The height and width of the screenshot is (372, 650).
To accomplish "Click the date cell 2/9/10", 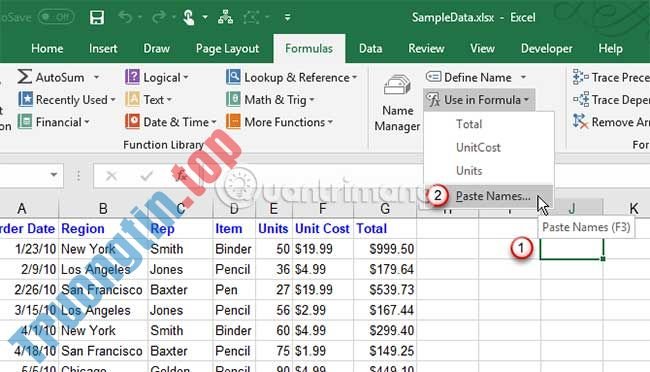I will (x=29, y=269).
